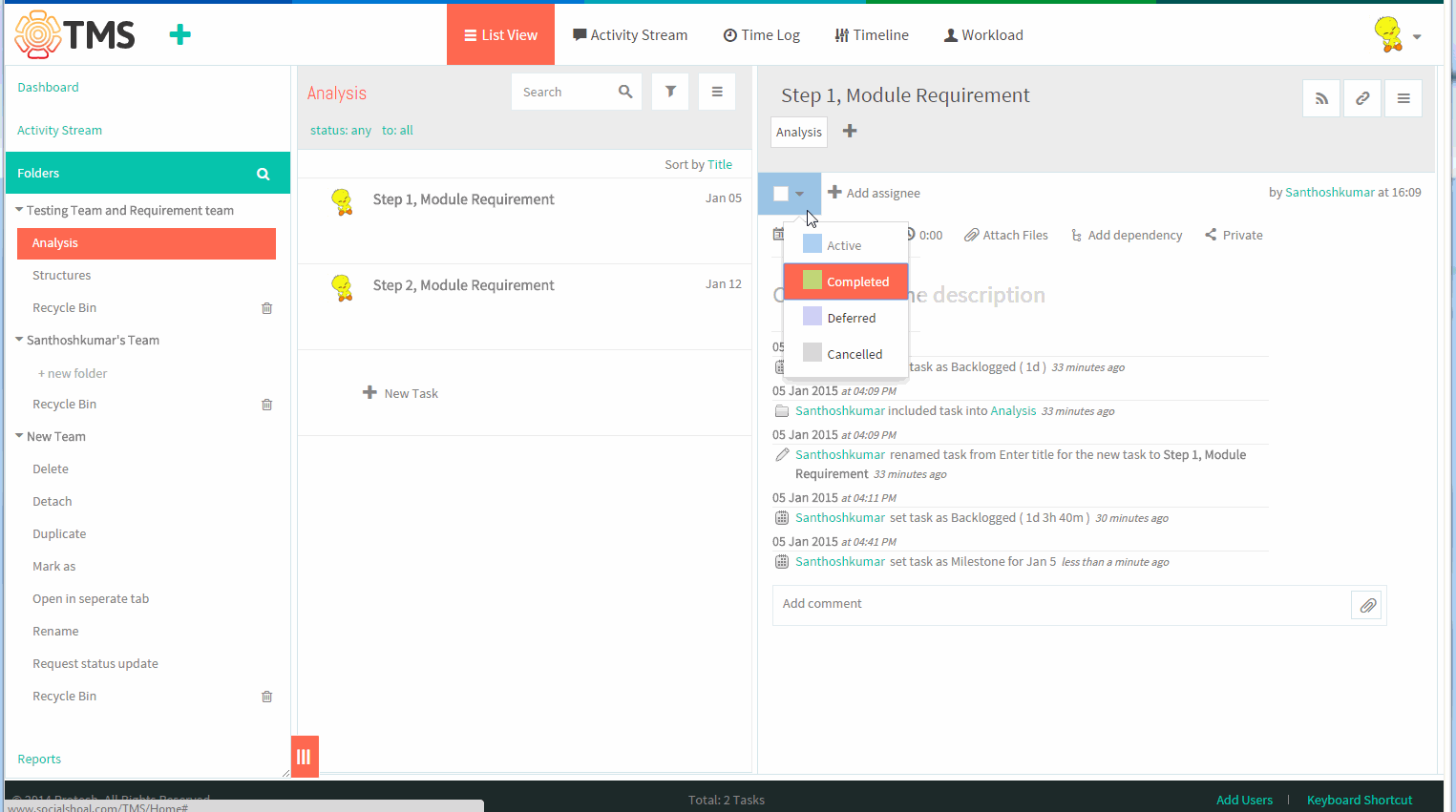This screenshot has width=1456, height=812.
Task: Click + new folder
Action: click(x=73, y=373)
